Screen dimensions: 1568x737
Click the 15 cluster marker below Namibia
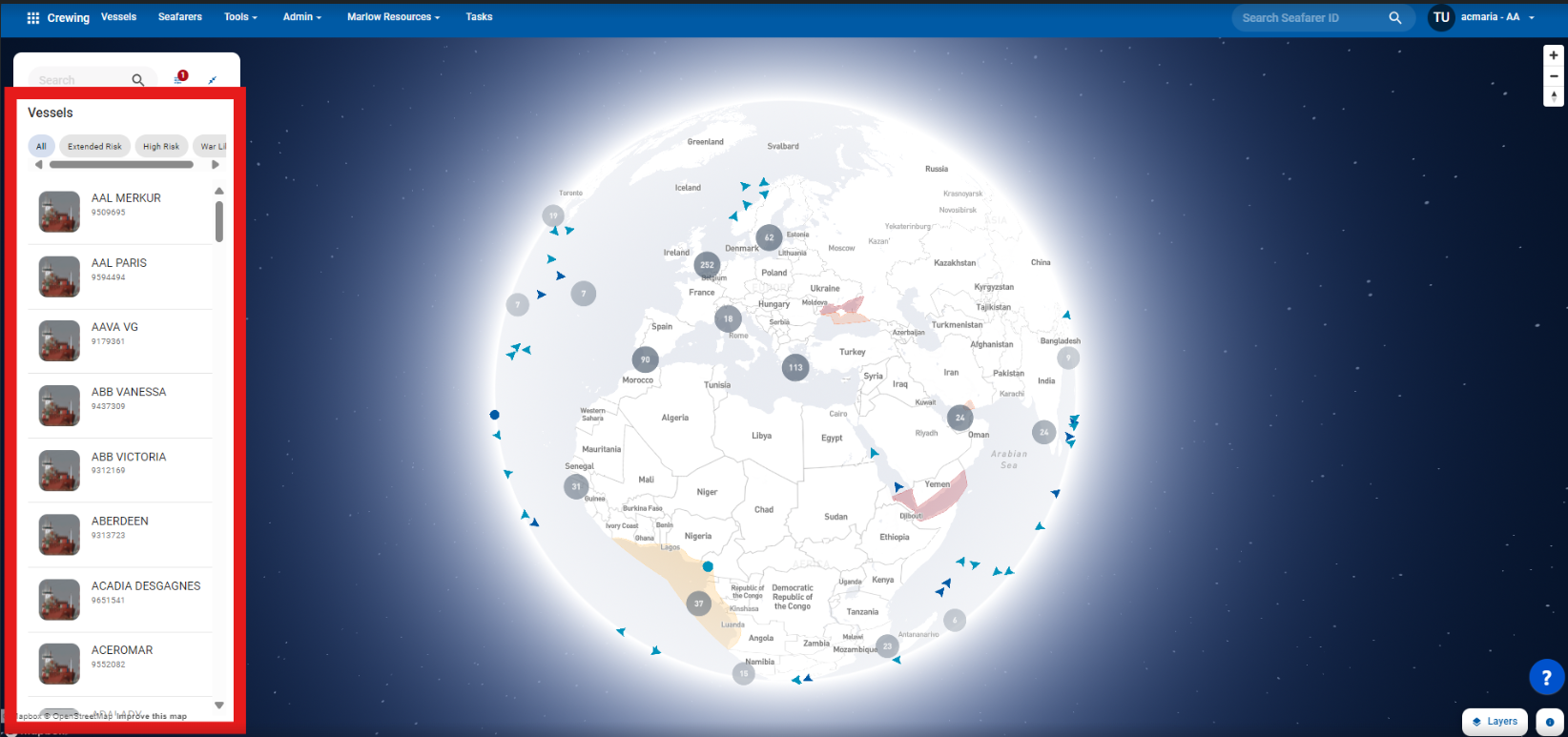pyautogui.click(x=743, y=673)
